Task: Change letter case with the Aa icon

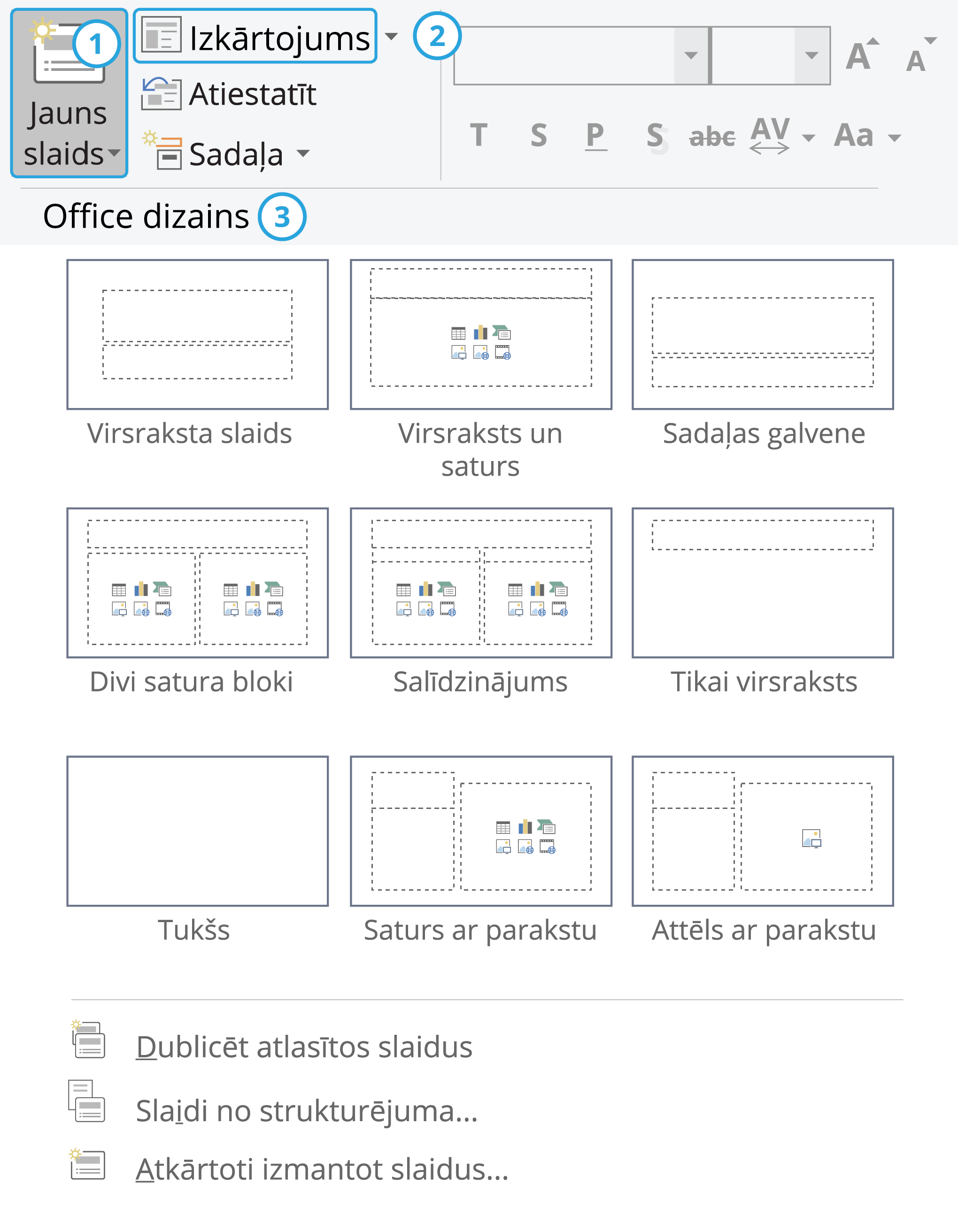Action: tap(853, 135)
